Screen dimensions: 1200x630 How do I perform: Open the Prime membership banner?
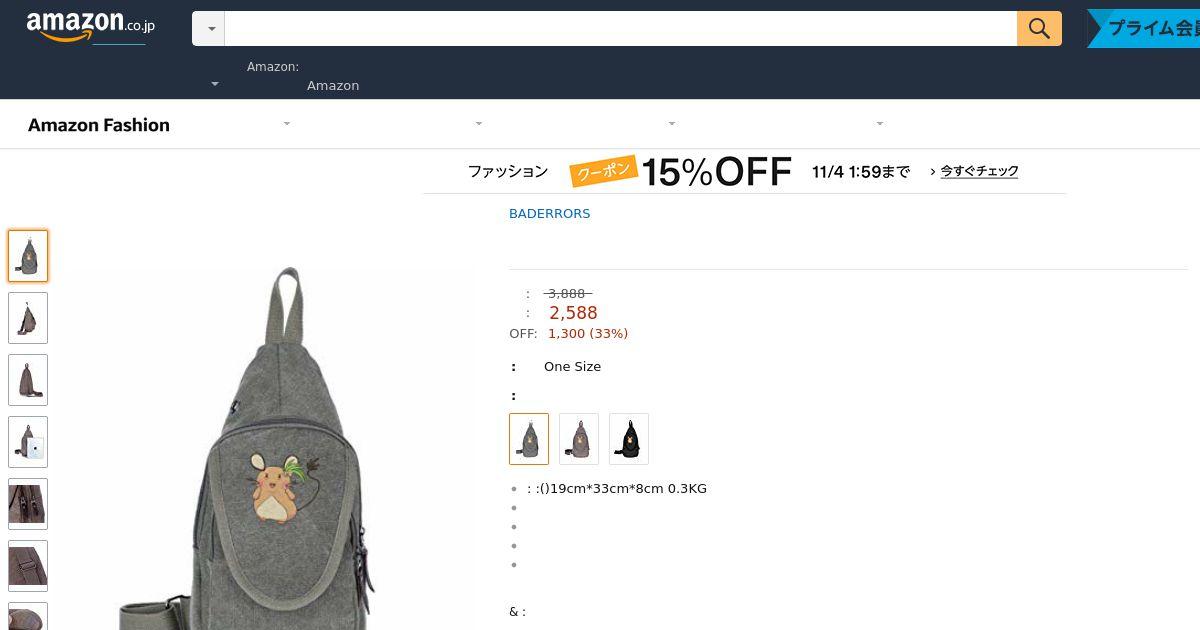[1143, 28]
